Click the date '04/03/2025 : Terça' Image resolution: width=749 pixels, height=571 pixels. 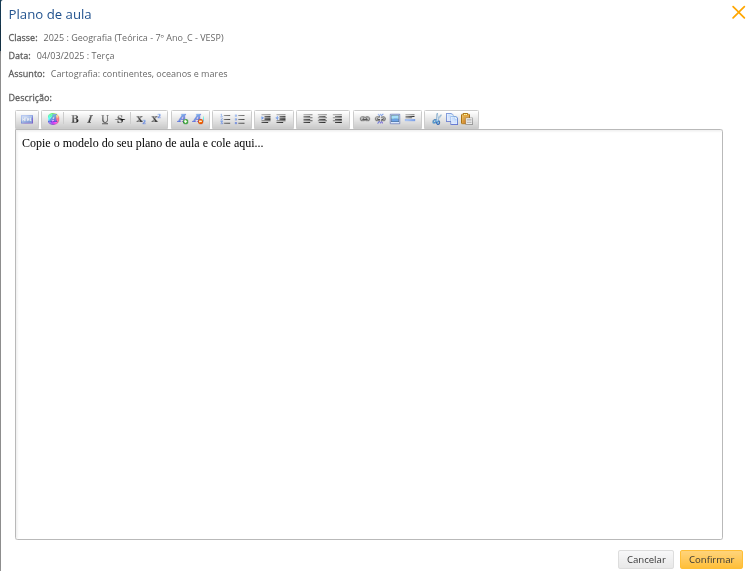point(75,56)
